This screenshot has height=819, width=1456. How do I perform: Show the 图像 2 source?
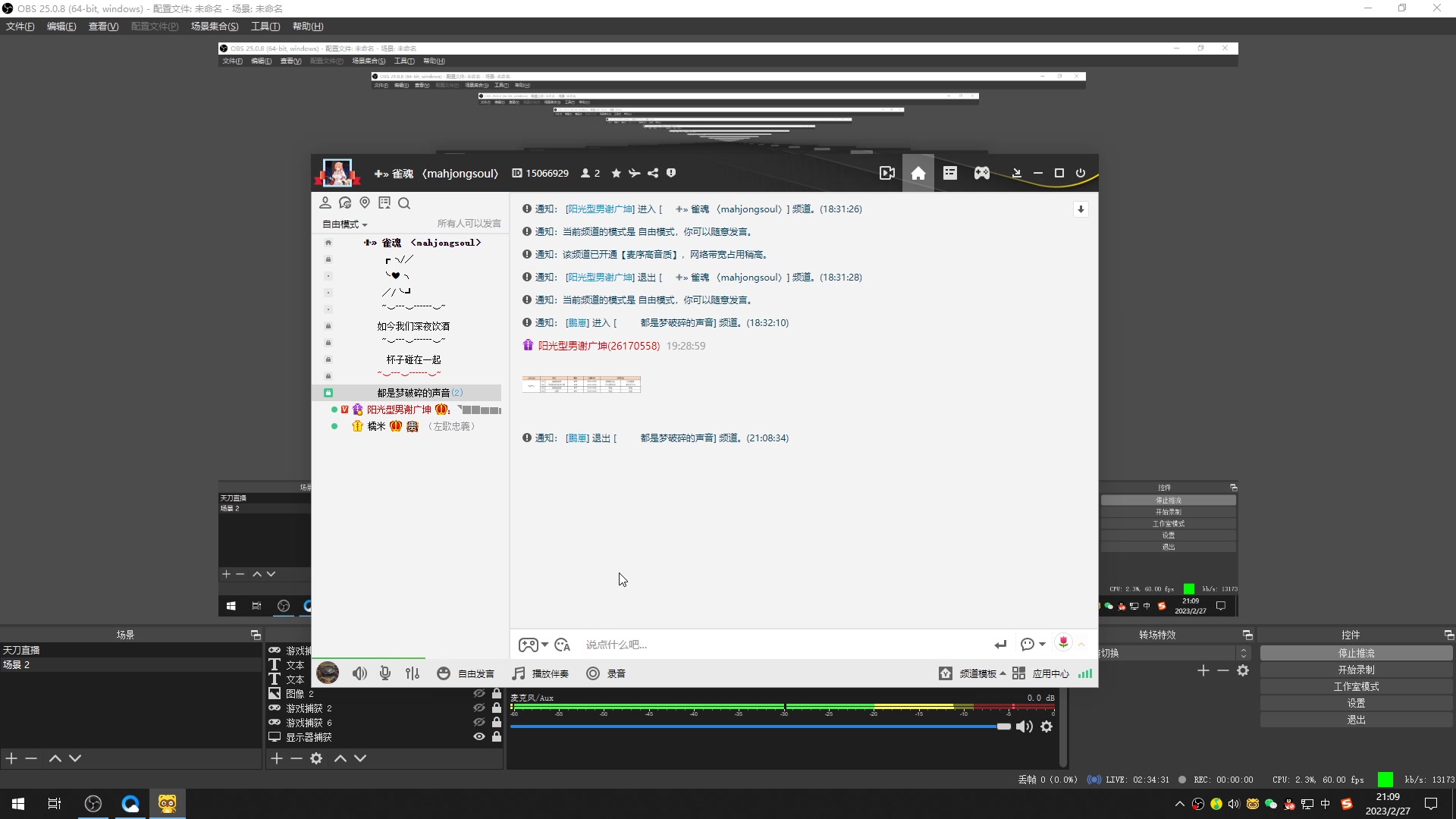(479, 693)
